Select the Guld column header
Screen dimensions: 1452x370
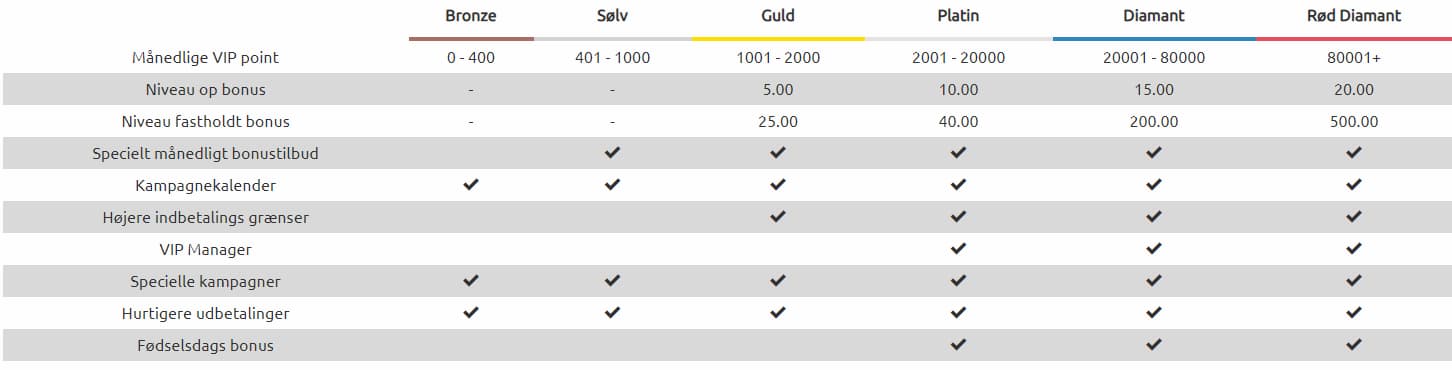tap(778, 16)
